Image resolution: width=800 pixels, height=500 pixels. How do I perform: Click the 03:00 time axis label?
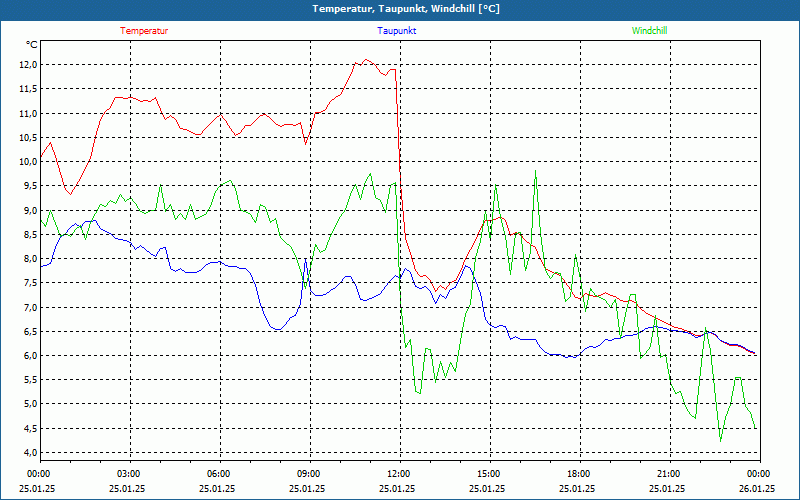[130, 474]
